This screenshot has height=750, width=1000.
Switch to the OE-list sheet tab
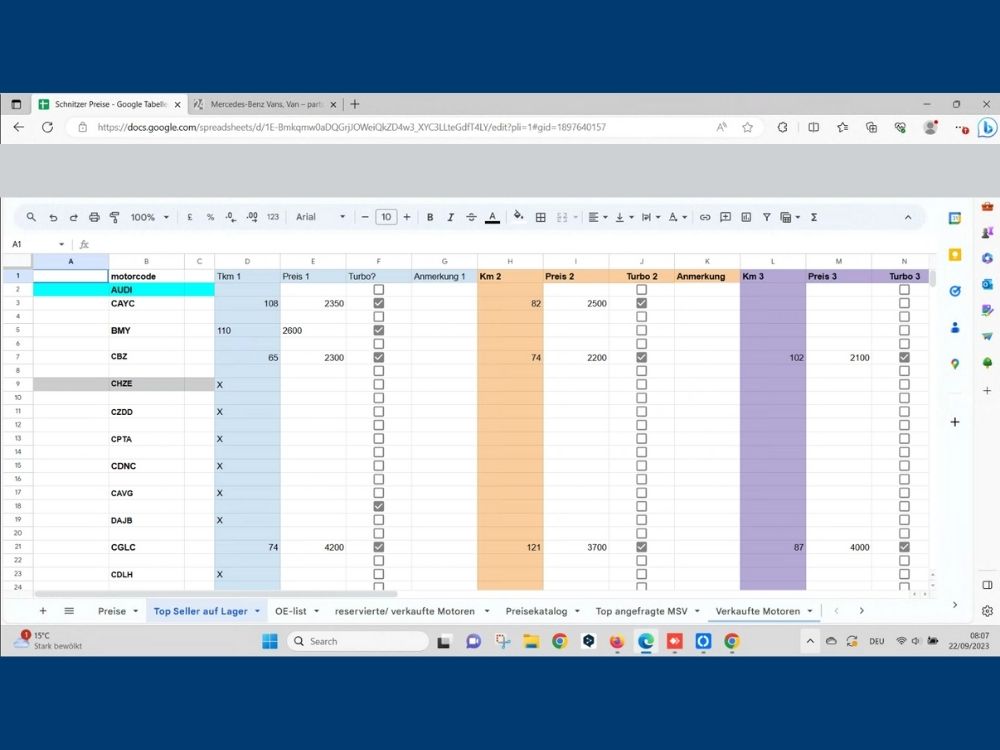point(291,611)
